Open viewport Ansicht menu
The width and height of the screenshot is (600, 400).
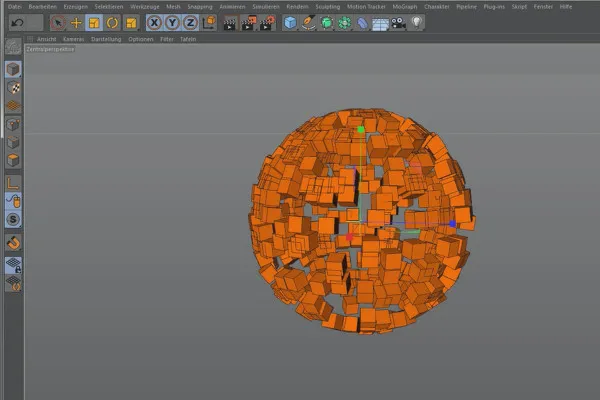(46, 39)
